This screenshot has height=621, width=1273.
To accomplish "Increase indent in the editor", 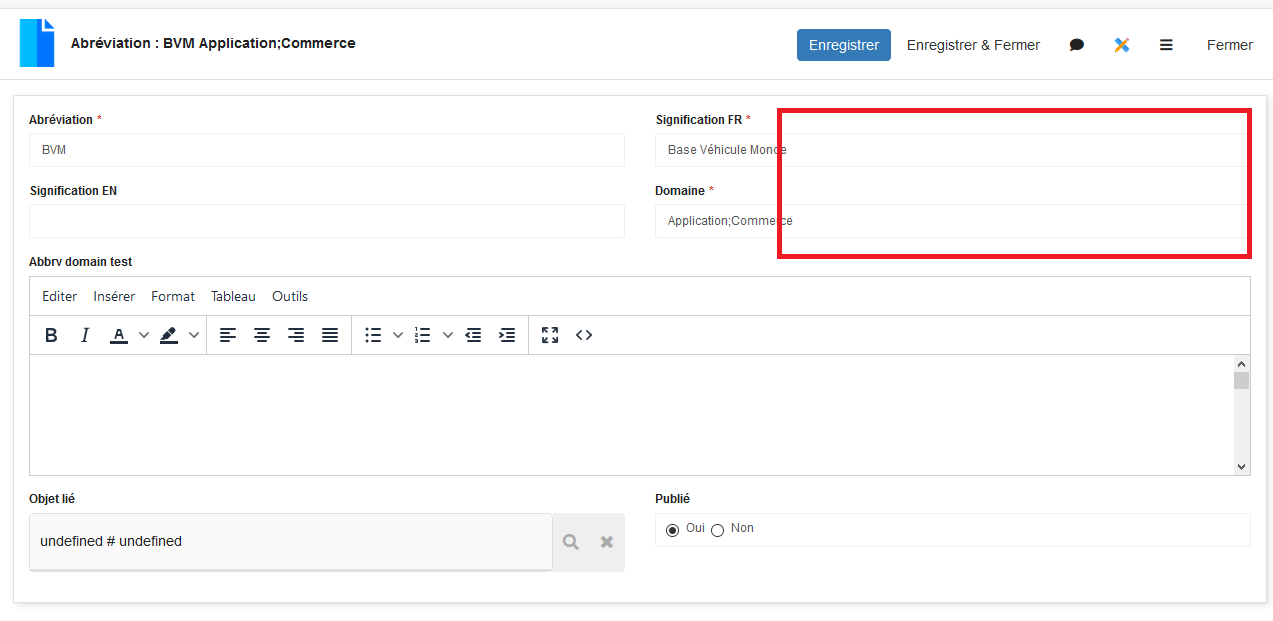I will [x=507, y=335].
